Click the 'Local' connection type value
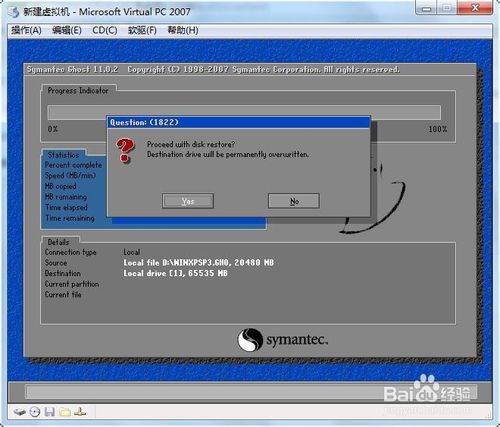The height and width of the screenshot is (427, 500). [x=132, y=252]
